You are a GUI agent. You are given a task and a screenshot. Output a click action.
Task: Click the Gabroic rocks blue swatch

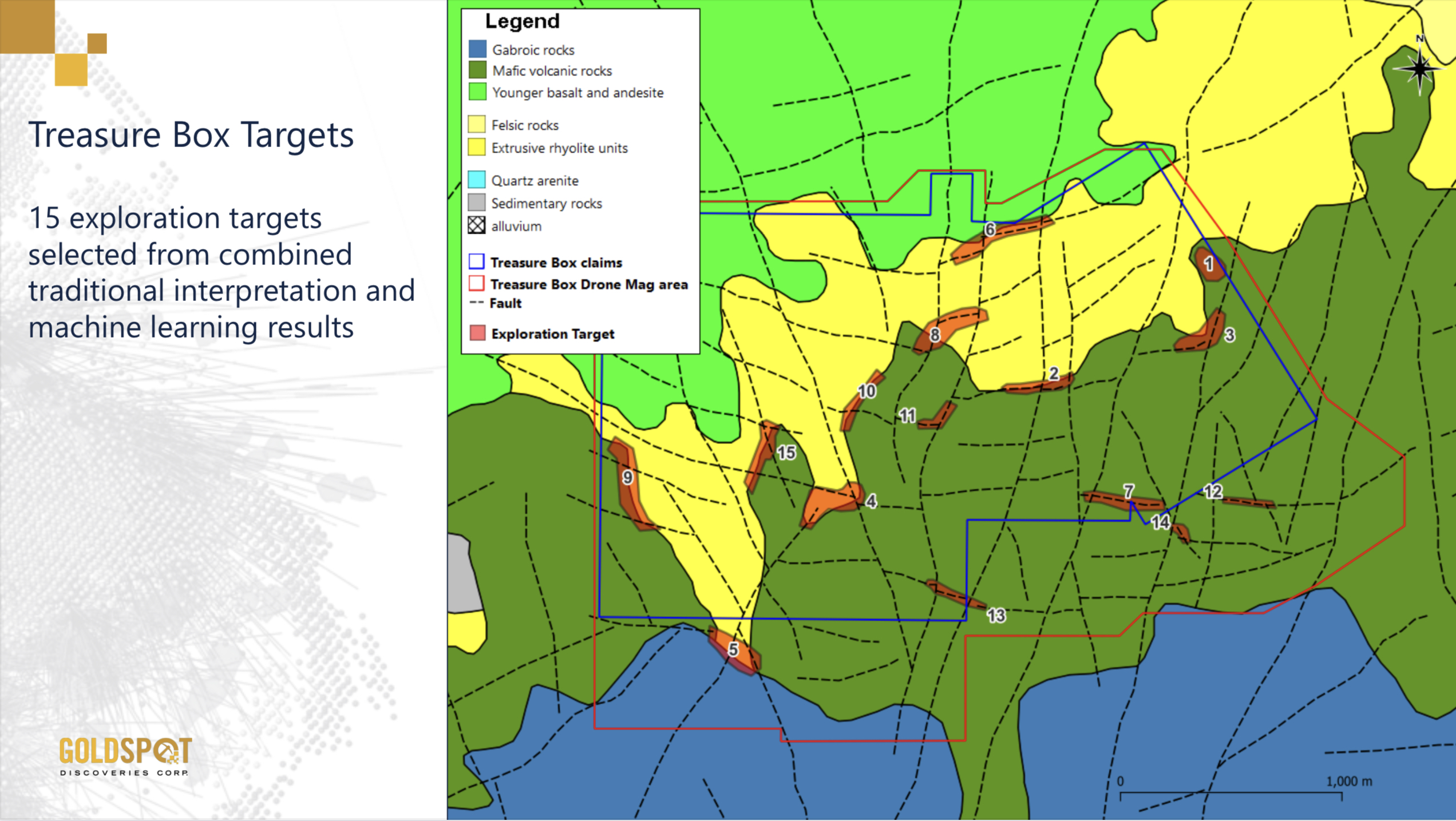click(x=477, y=49)
